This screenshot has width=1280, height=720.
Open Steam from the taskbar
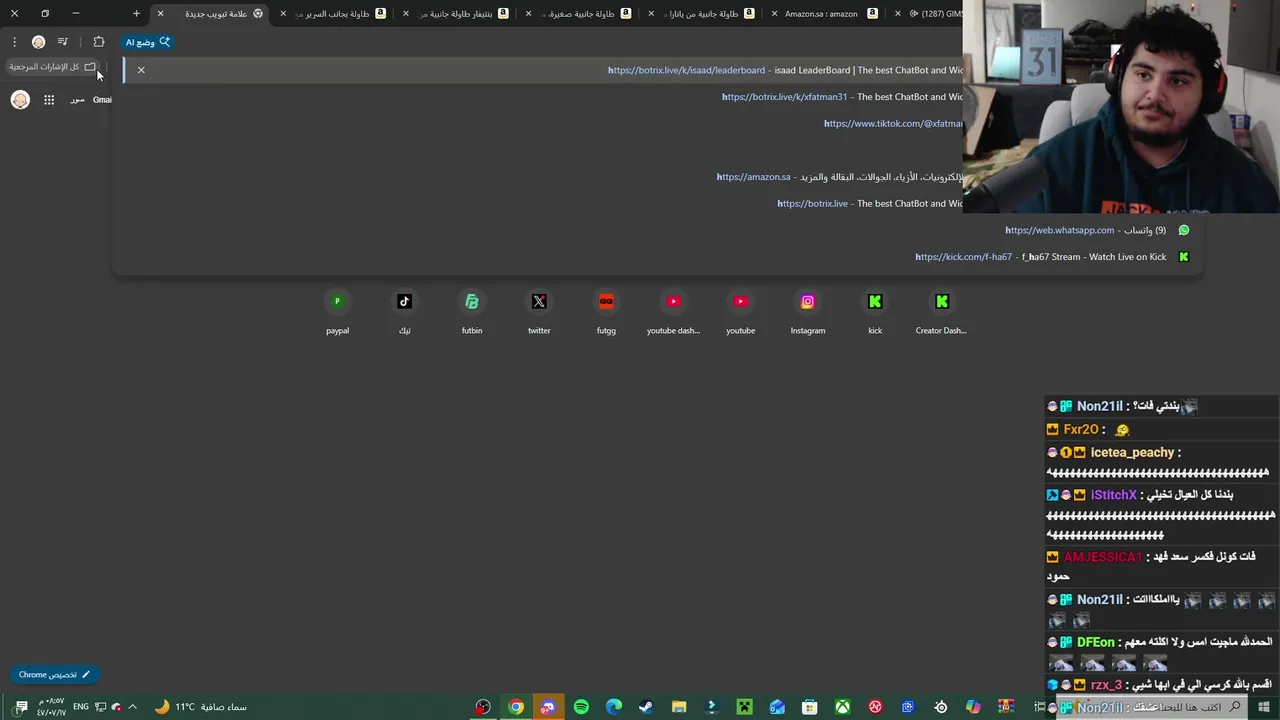[646, 707]
